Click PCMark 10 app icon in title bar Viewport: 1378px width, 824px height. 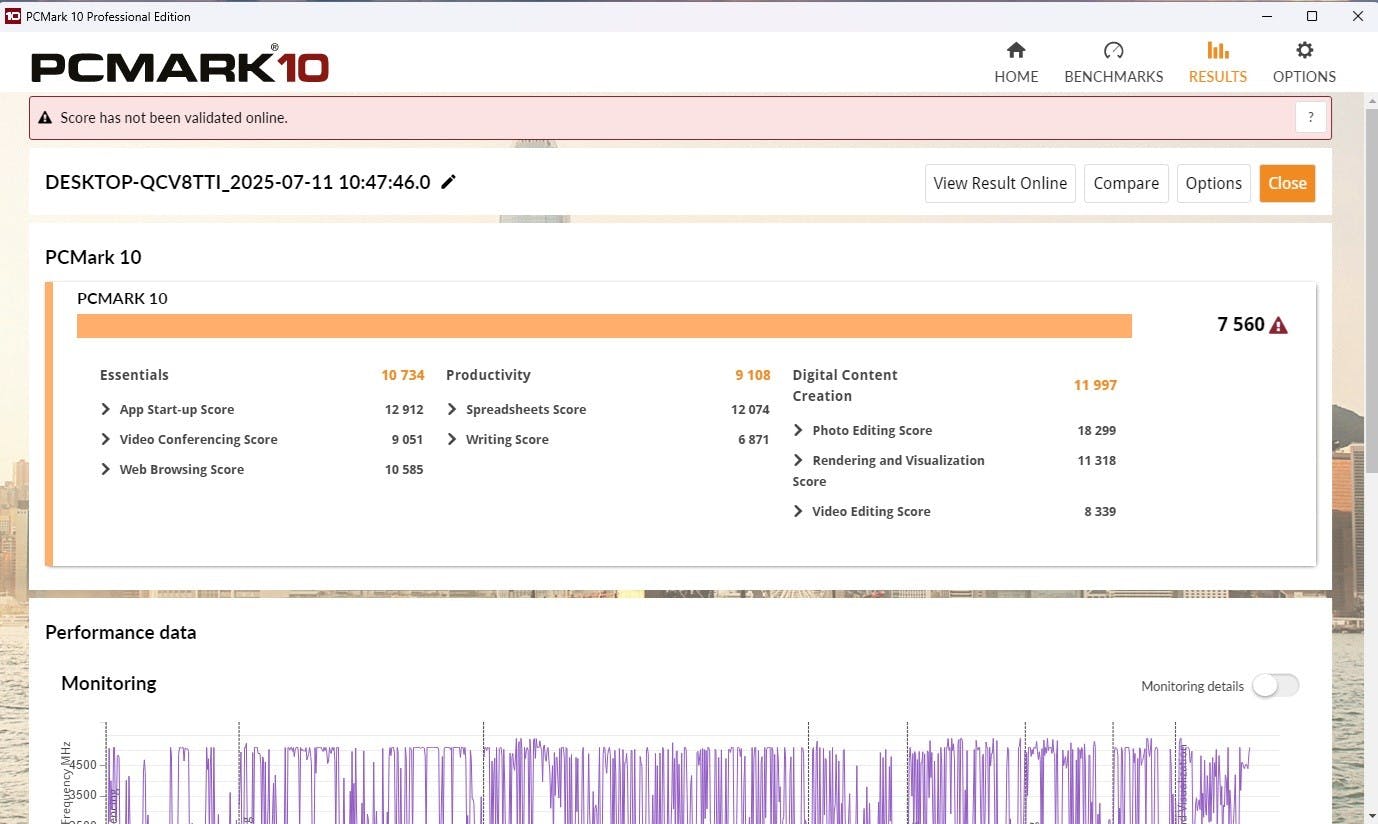[12, 16]
